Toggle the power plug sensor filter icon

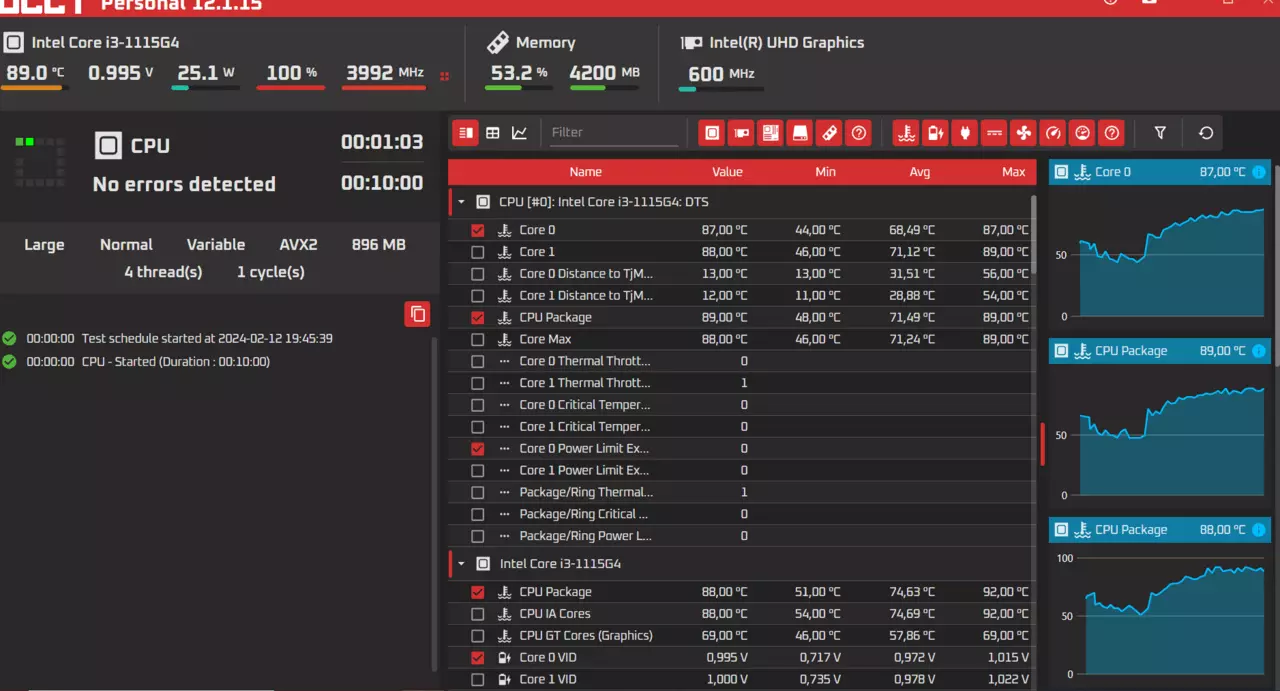(x=964, y=132)
